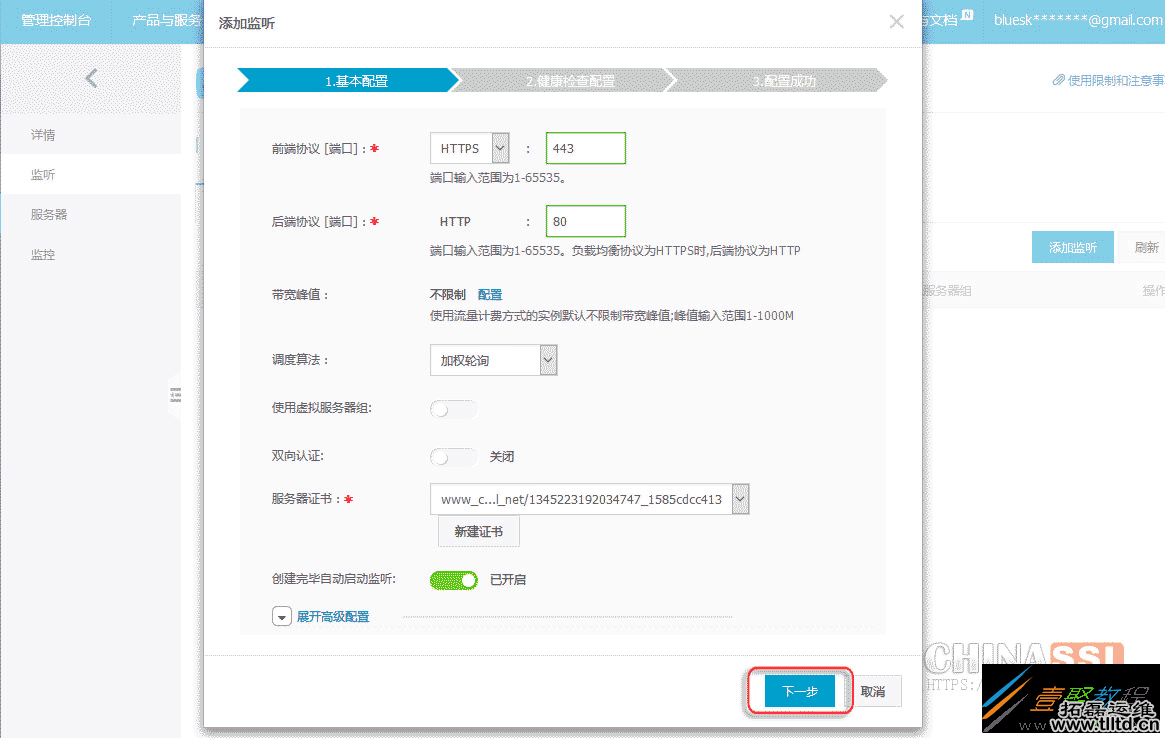Screen dimensions: 1165x738
Task: Click the 新建证书 button
Action: pos(478,531)
